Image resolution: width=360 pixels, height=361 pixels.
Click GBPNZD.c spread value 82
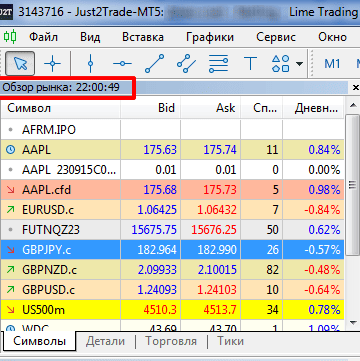click(272, 270)
